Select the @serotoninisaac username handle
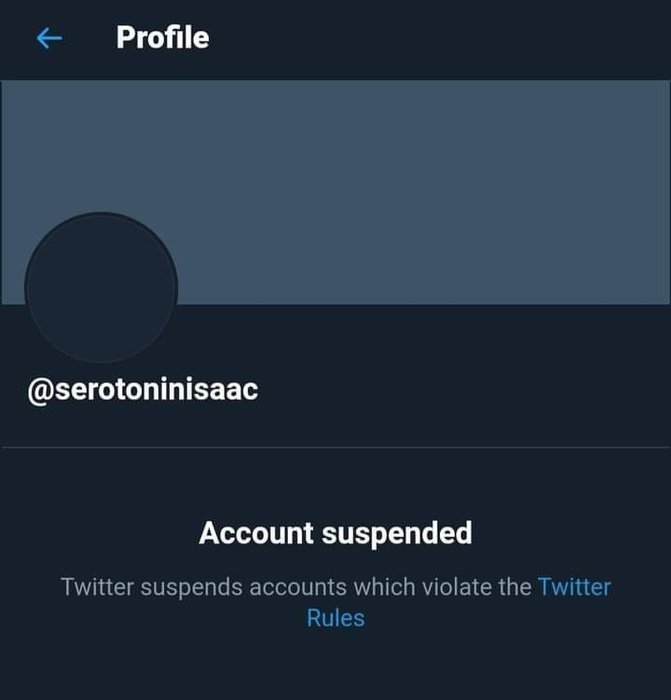Screen dimensions: 671x700 point(143,390)
